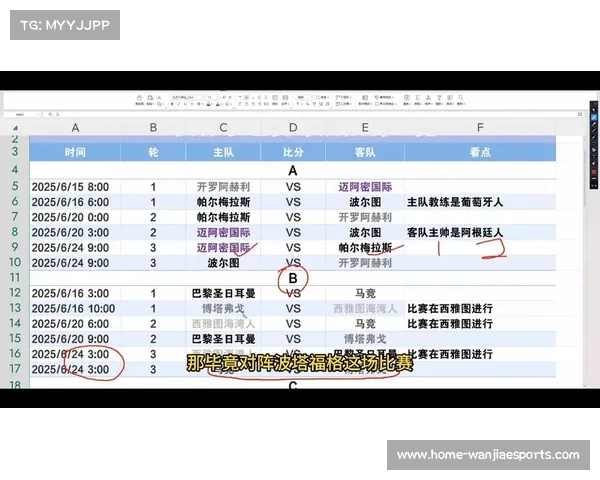Select column D header
This screenshot has height=480, width=600.
pos(293,127)
